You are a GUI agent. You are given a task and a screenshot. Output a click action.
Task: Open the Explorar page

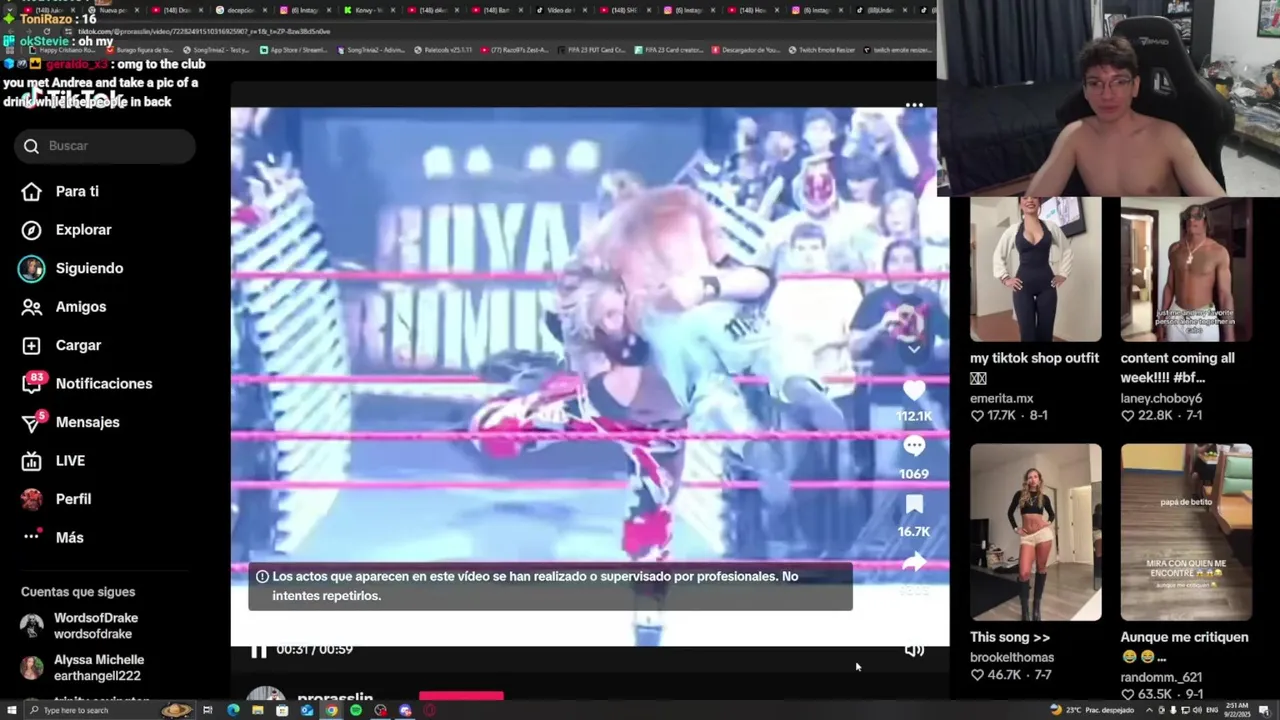click(66, 230)
